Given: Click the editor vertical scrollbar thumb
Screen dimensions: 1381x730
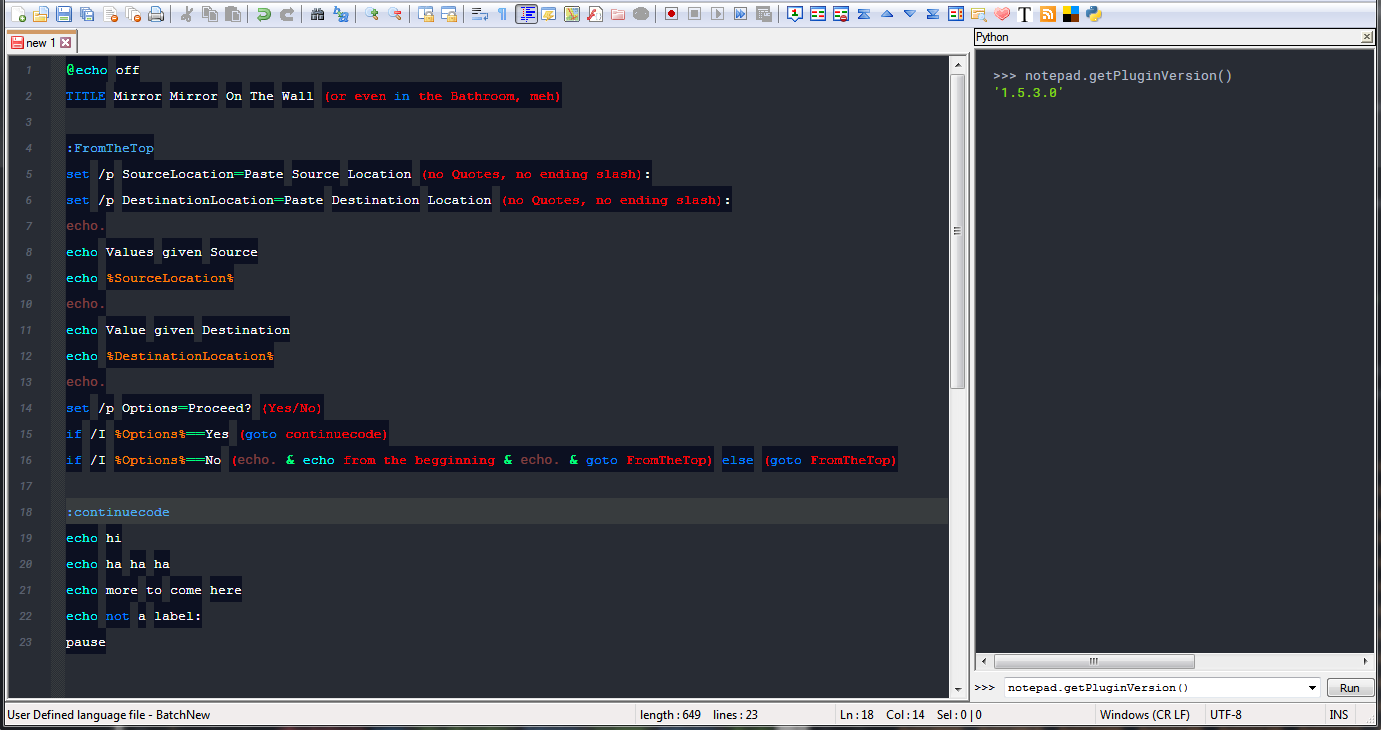Looking at the screenshot, I should coord(957,230).
